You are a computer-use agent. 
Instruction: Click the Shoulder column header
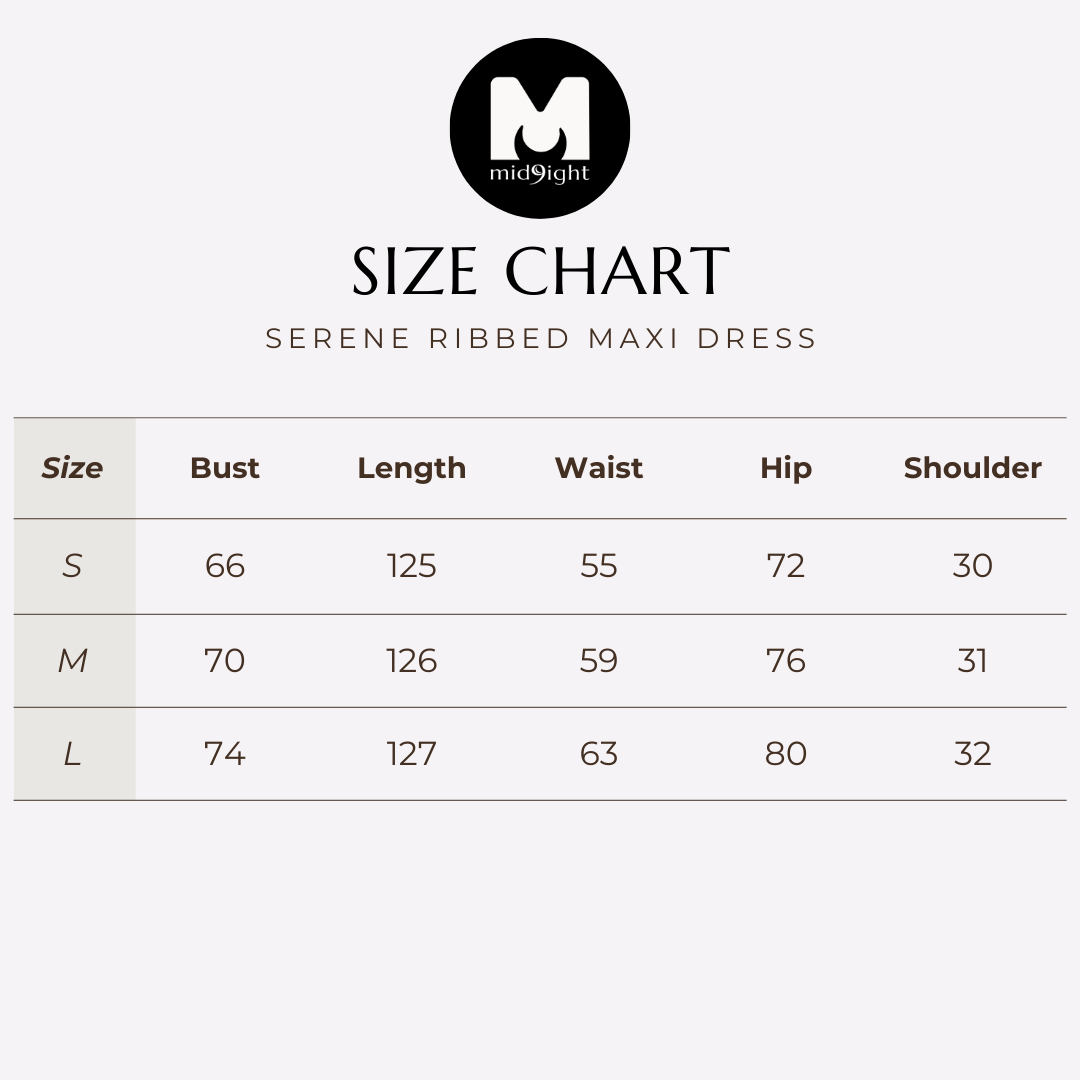pyautogui.click(x=973, y=468)
